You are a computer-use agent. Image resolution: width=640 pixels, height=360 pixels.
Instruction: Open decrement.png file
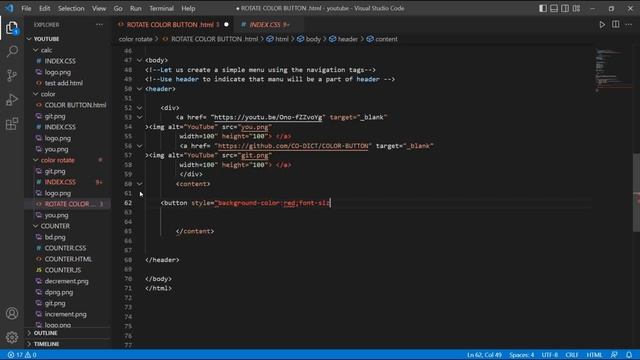[x=67, y=281]
